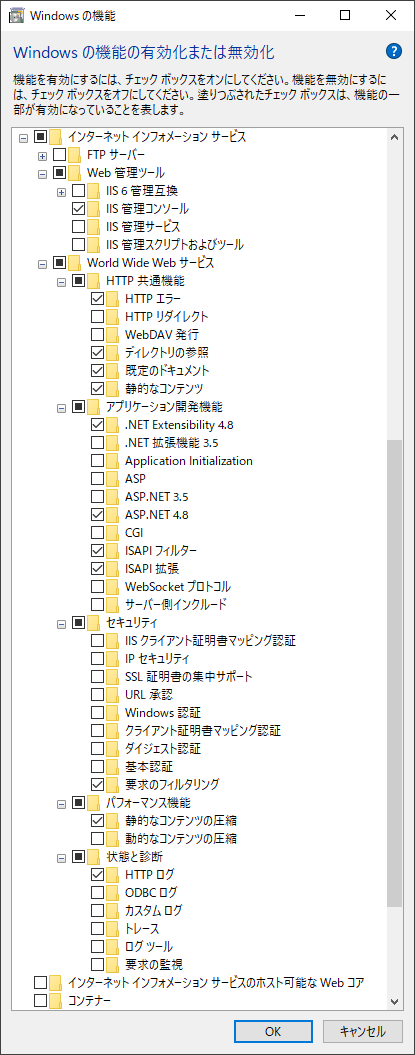Click the HTTP ログ folder icon
415x1055 pixels.
112,875
